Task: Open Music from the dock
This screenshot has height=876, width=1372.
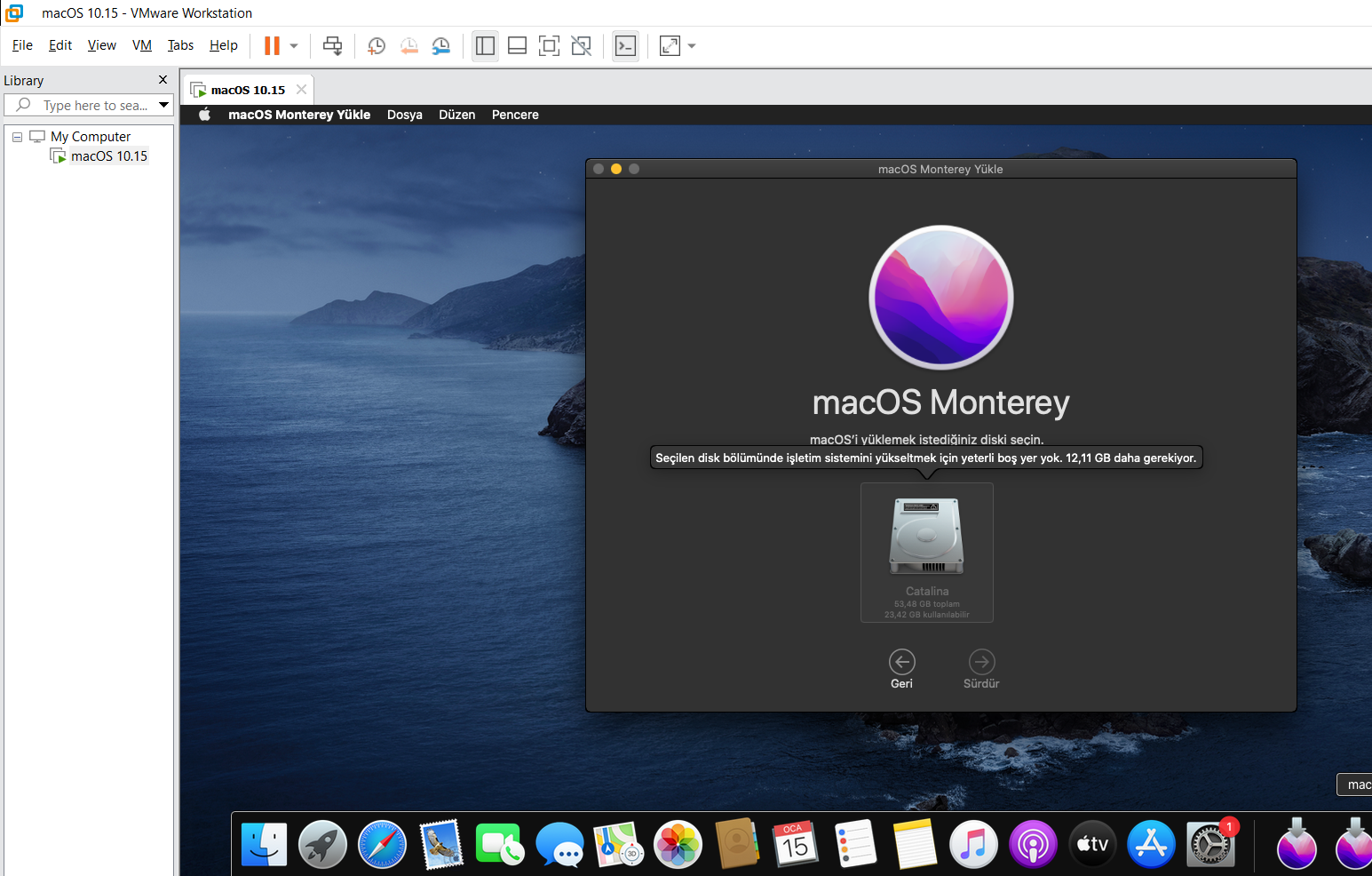Action: tap(973, 844)
